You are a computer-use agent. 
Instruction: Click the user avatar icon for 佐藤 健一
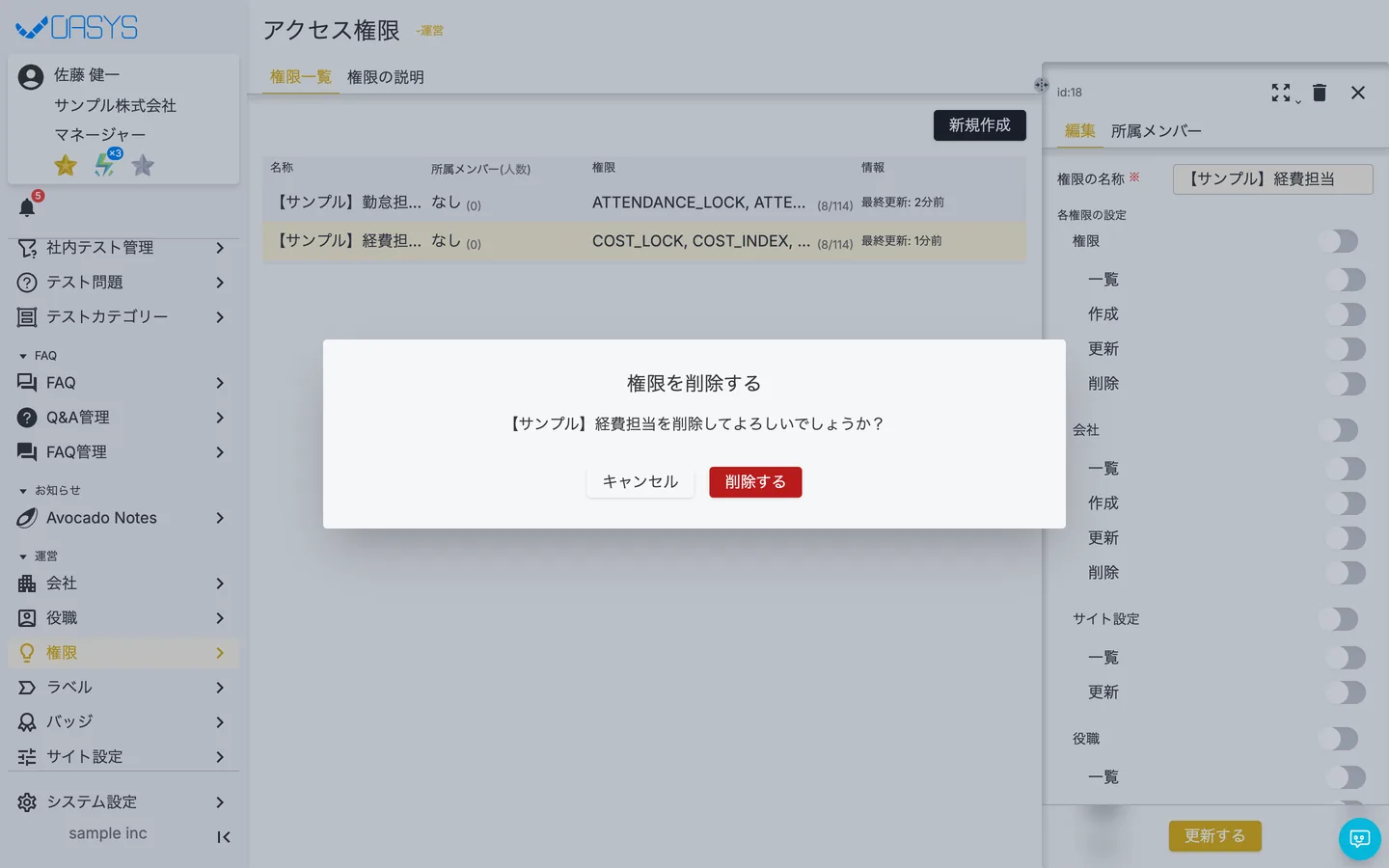(31, 77)
